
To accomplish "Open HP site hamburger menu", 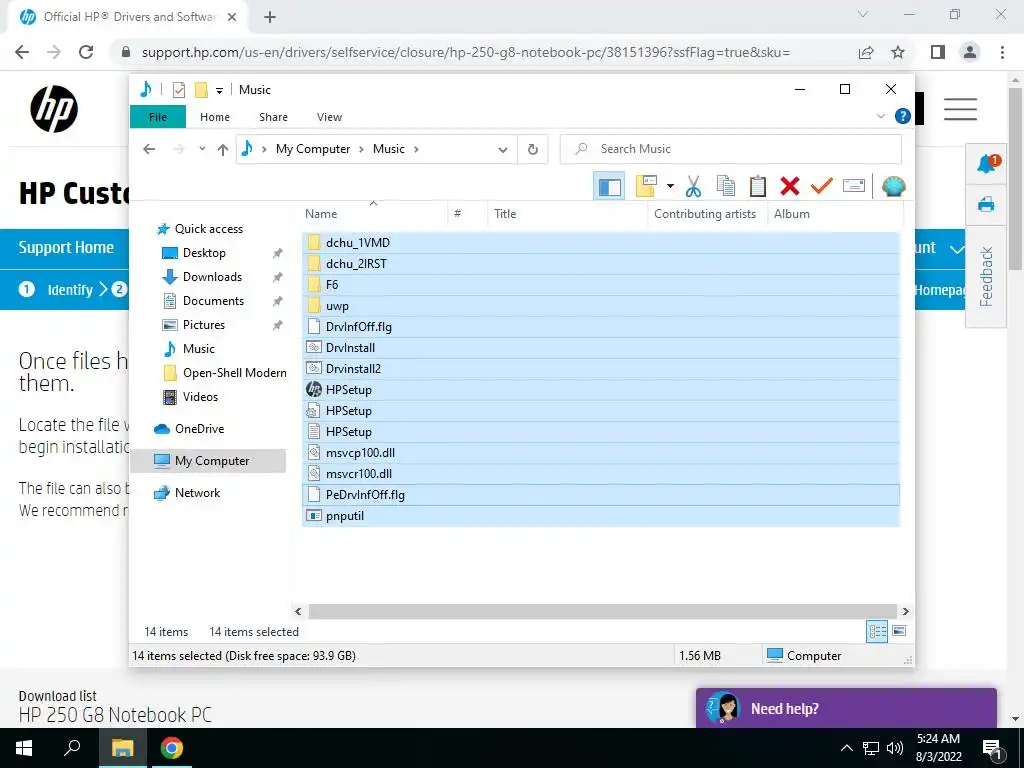I will coord(960,109).
